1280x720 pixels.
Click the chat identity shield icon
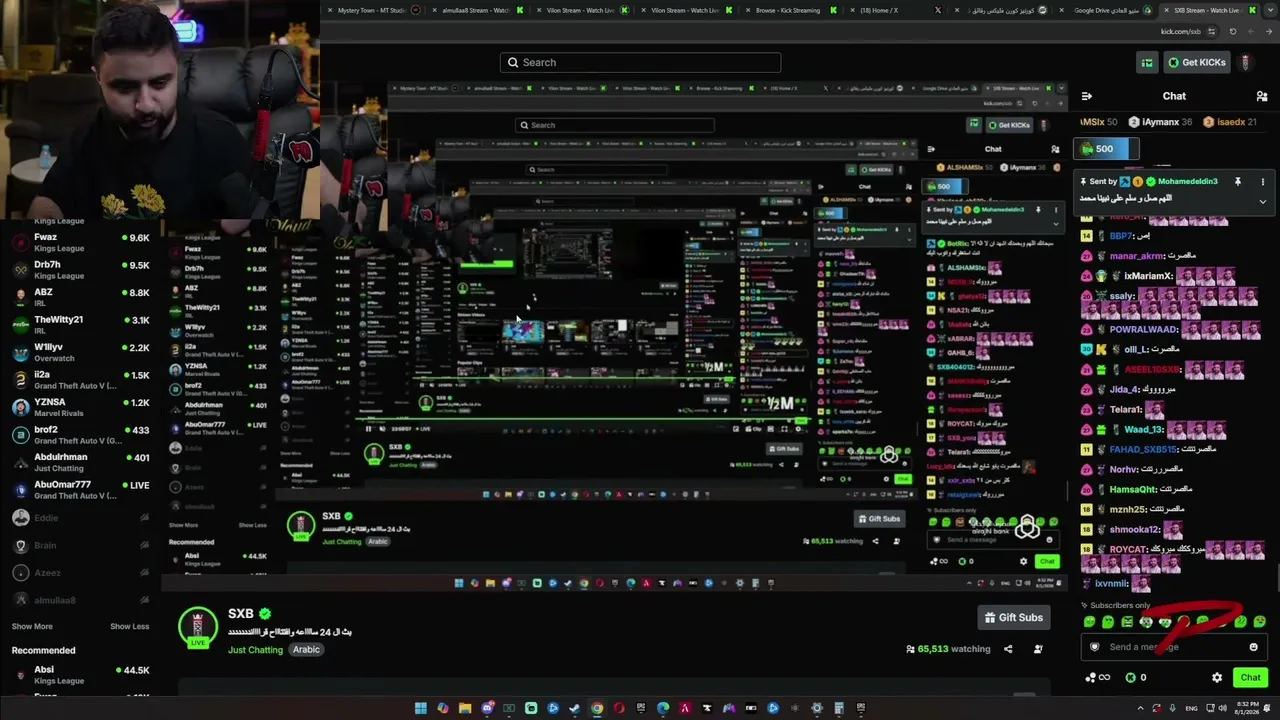coord(1095,647)
